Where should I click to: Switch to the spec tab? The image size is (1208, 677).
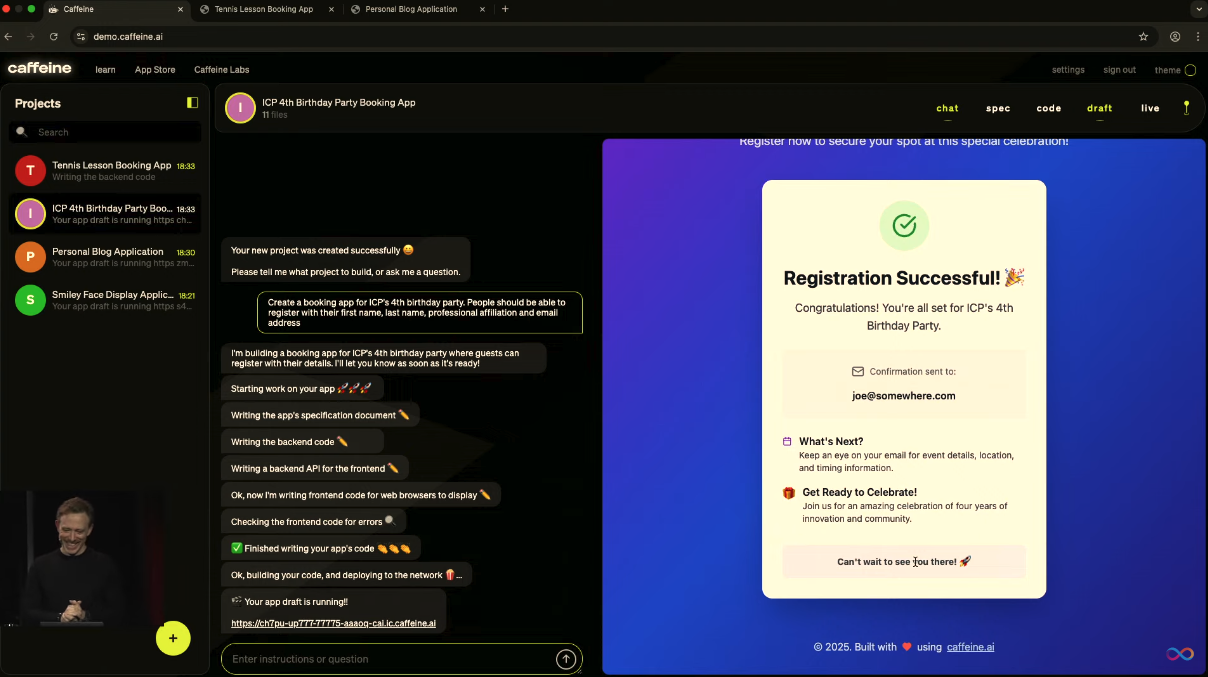[998, 108]
